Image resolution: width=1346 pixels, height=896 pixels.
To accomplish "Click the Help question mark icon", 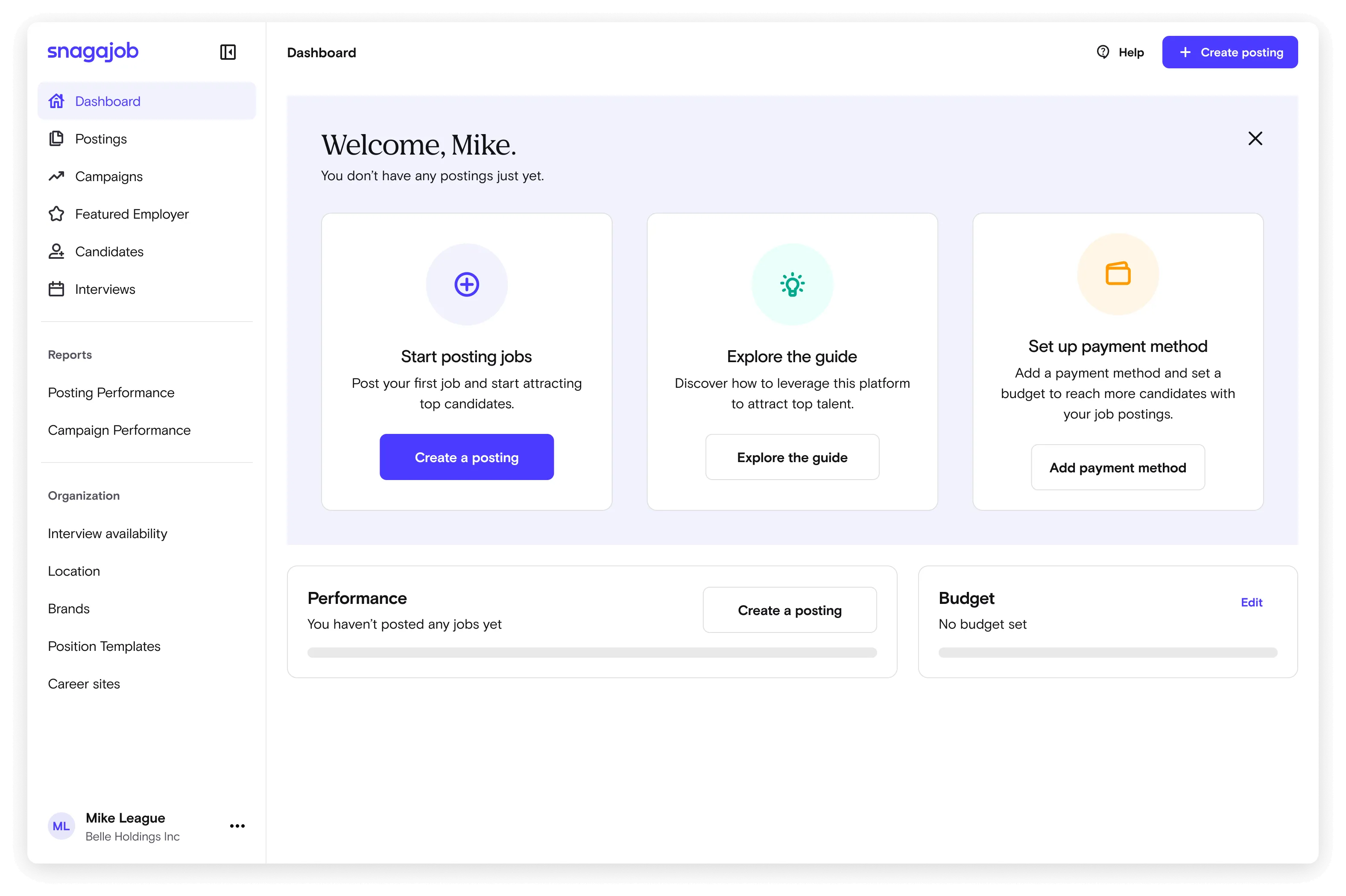I will pos(1103,52).
